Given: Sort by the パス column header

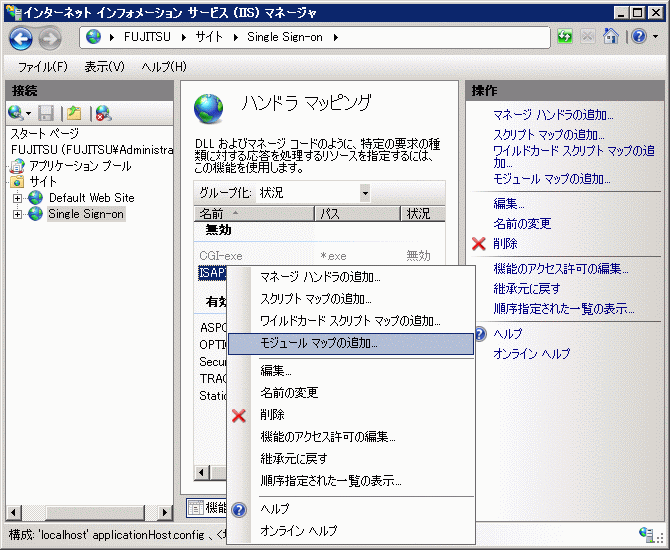Looking at the screenshot, I should (358, 213).
